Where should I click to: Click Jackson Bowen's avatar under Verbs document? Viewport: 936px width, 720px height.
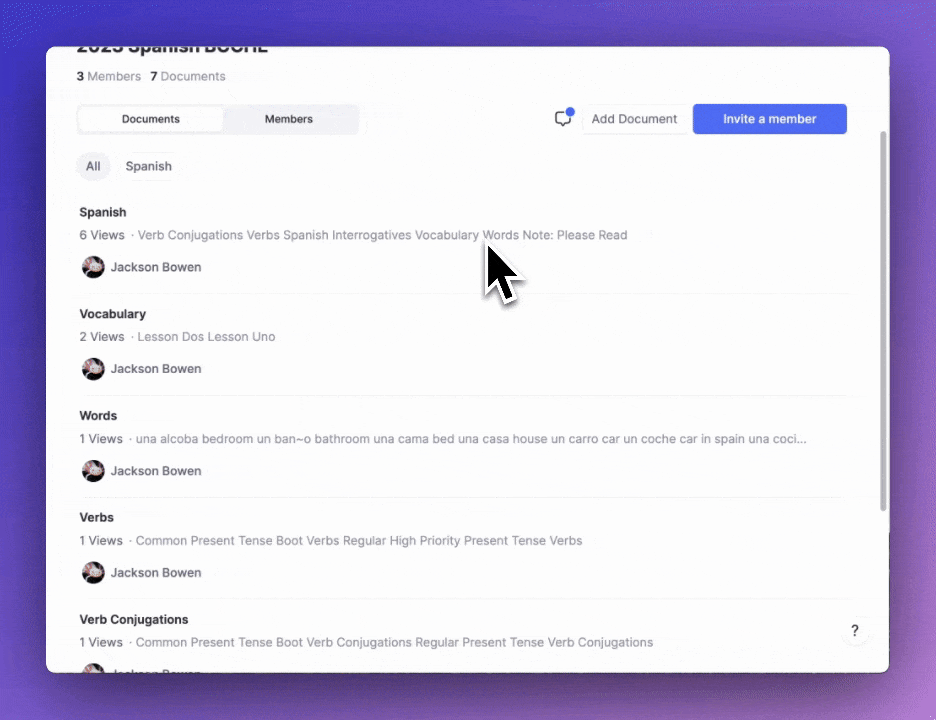pos(93,573)
